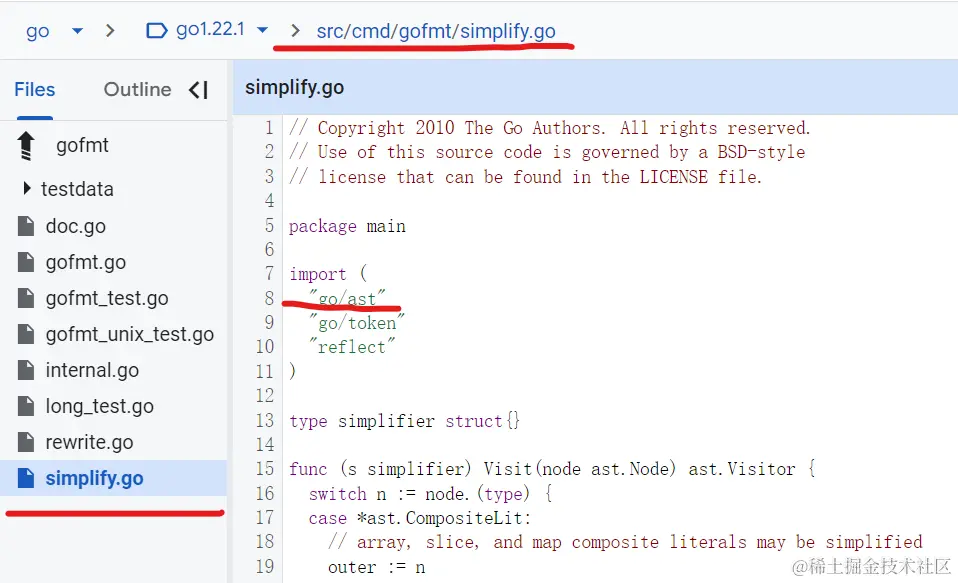Collapse the file sidebar panel

tap(199, 90)
